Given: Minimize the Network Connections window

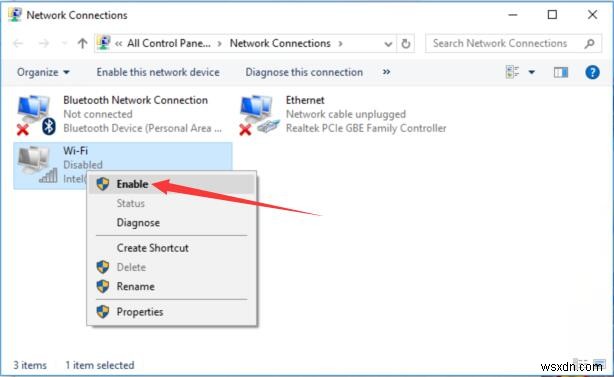Looking at the screenshot, I should [513, 15].
